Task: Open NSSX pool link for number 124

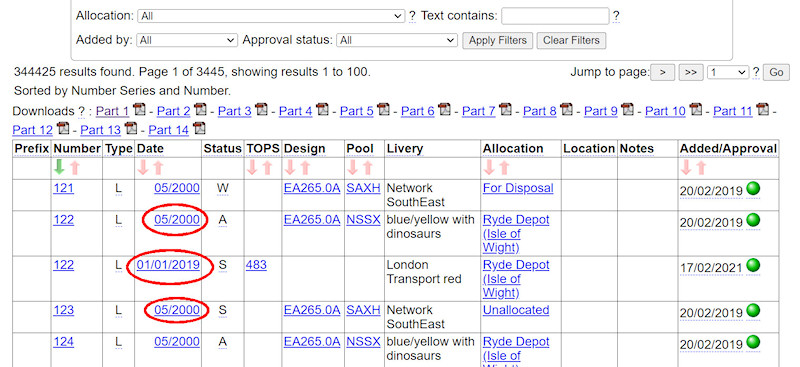Action: coord(363,341)
